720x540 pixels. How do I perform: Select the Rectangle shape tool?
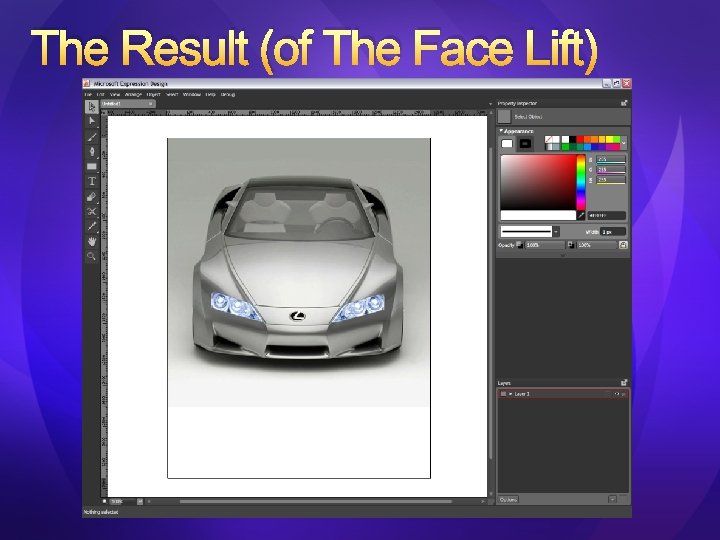tap(92, 166)
